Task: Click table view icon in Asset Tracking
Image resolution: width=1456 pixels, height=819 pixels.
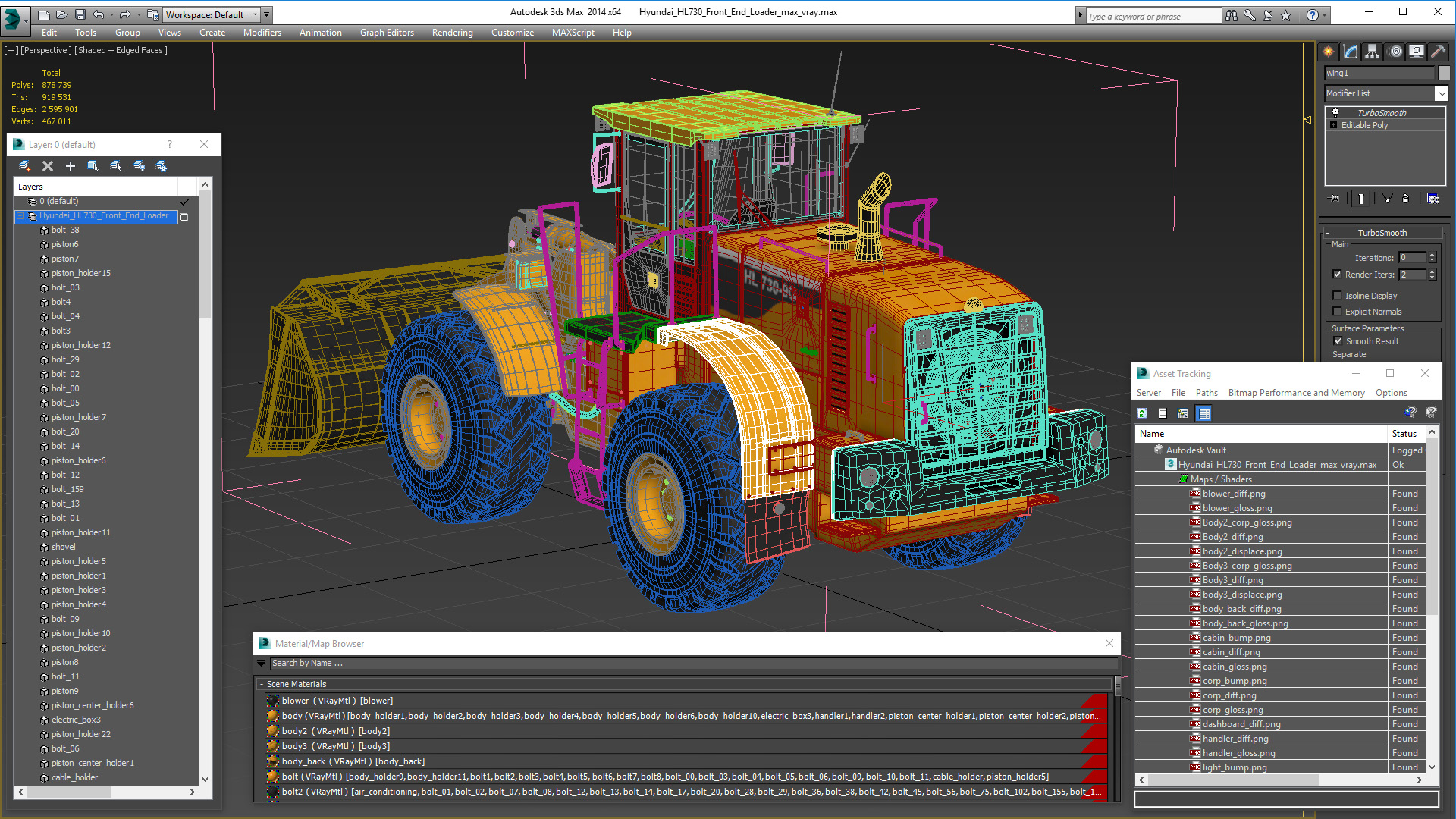Action: click(x=1203, y=413)
